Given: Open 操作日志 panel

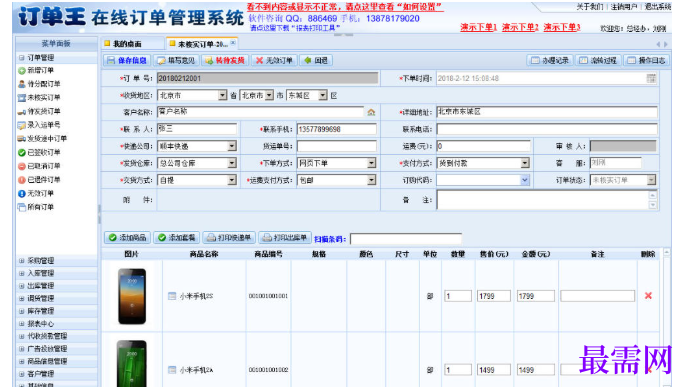Looking at the screenshot, I should coord(646,60).
